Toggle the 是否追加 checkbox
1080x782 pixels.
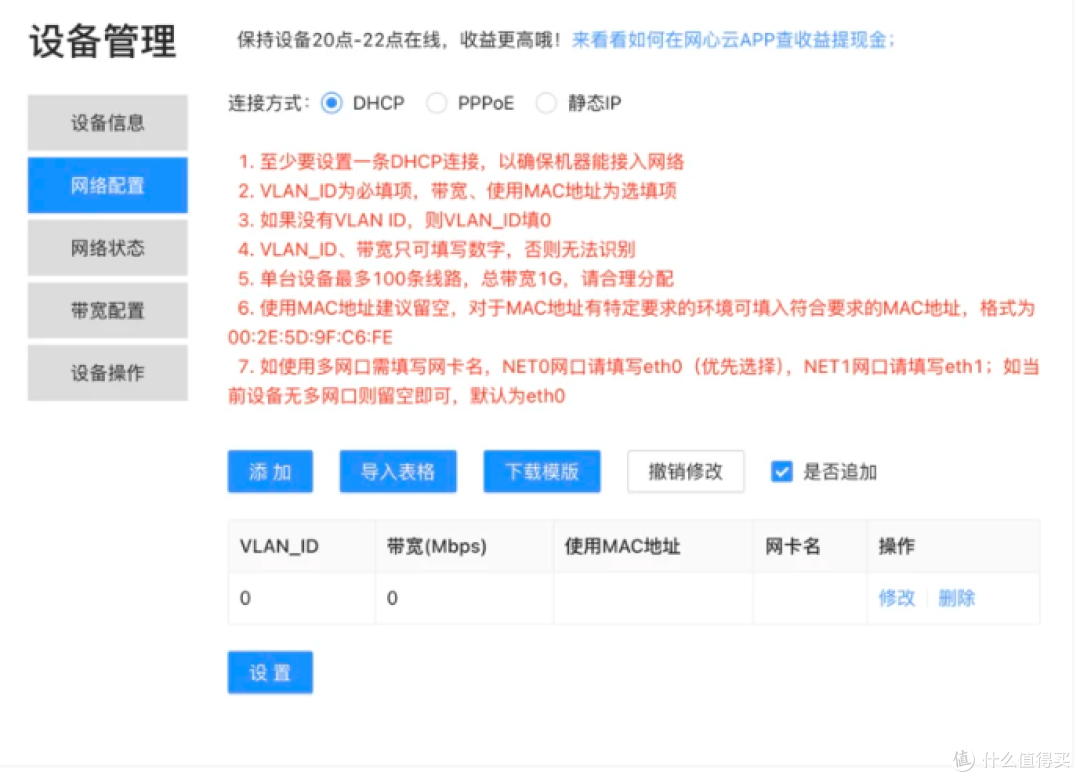pos(781,472)
